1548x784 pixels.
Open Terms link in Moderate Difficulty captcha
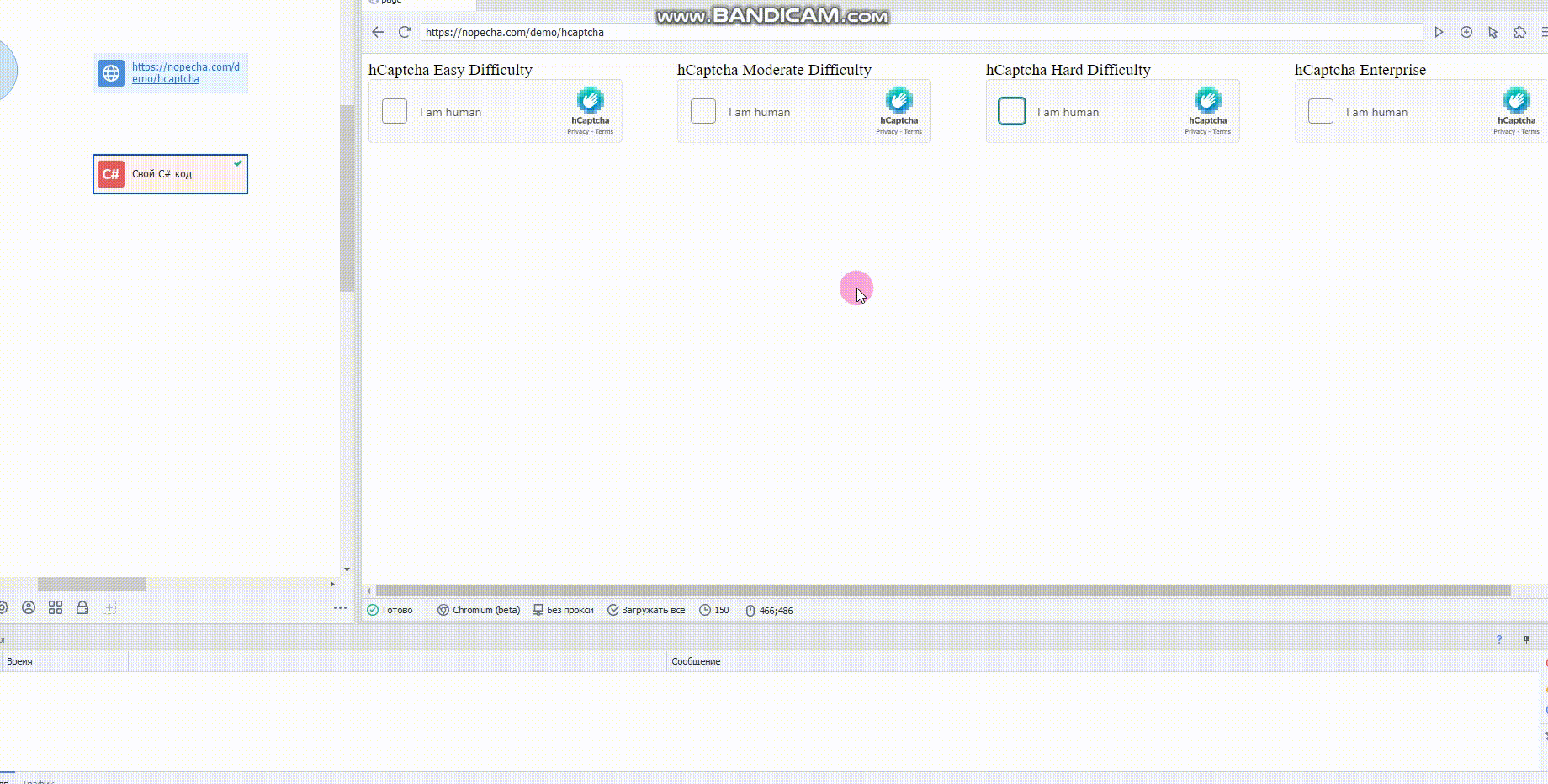click(913, 132)
